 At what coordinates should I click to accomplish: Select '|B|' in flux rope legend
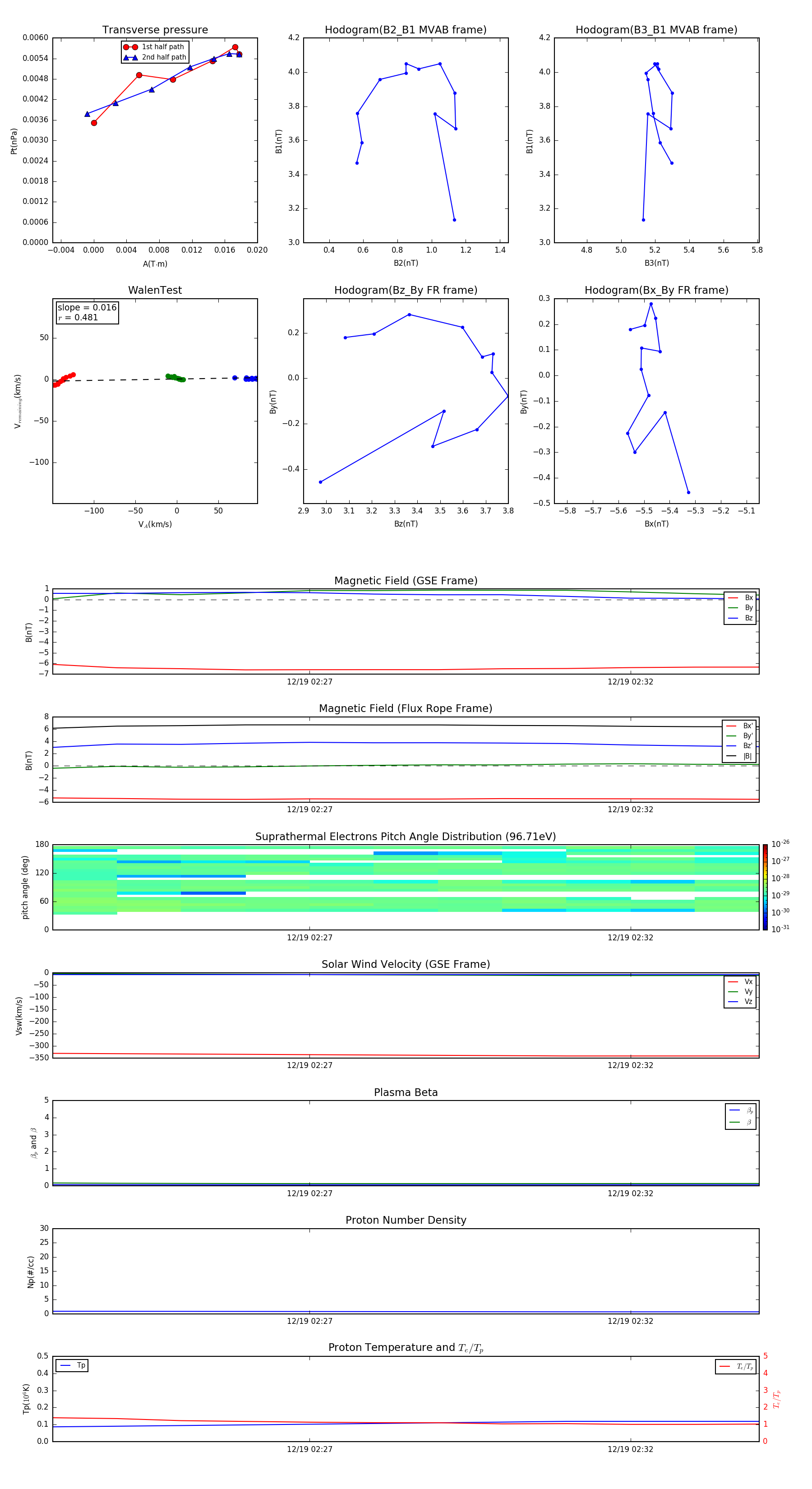point(740,756)
